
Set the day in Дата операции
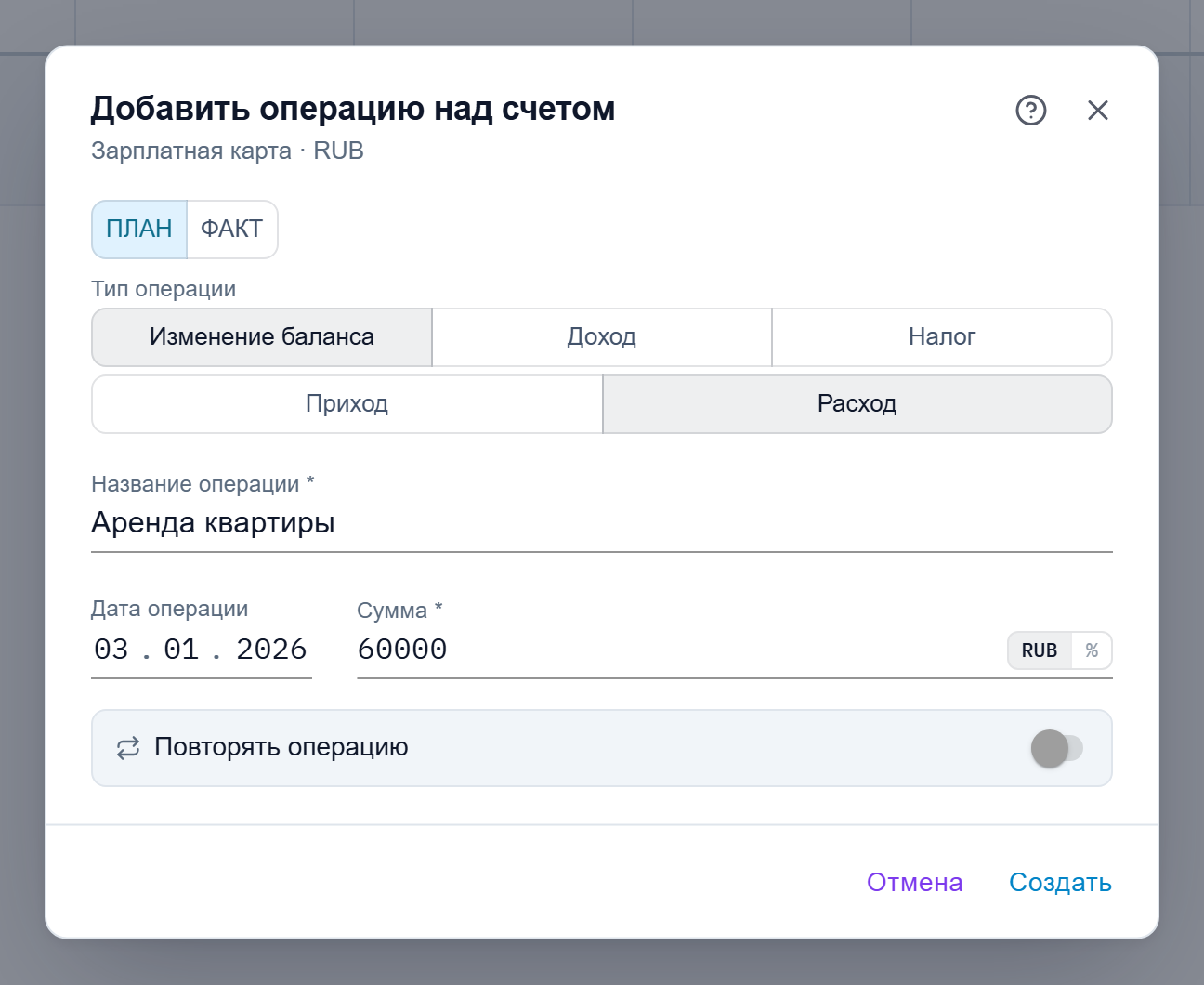tap(111, 650)
